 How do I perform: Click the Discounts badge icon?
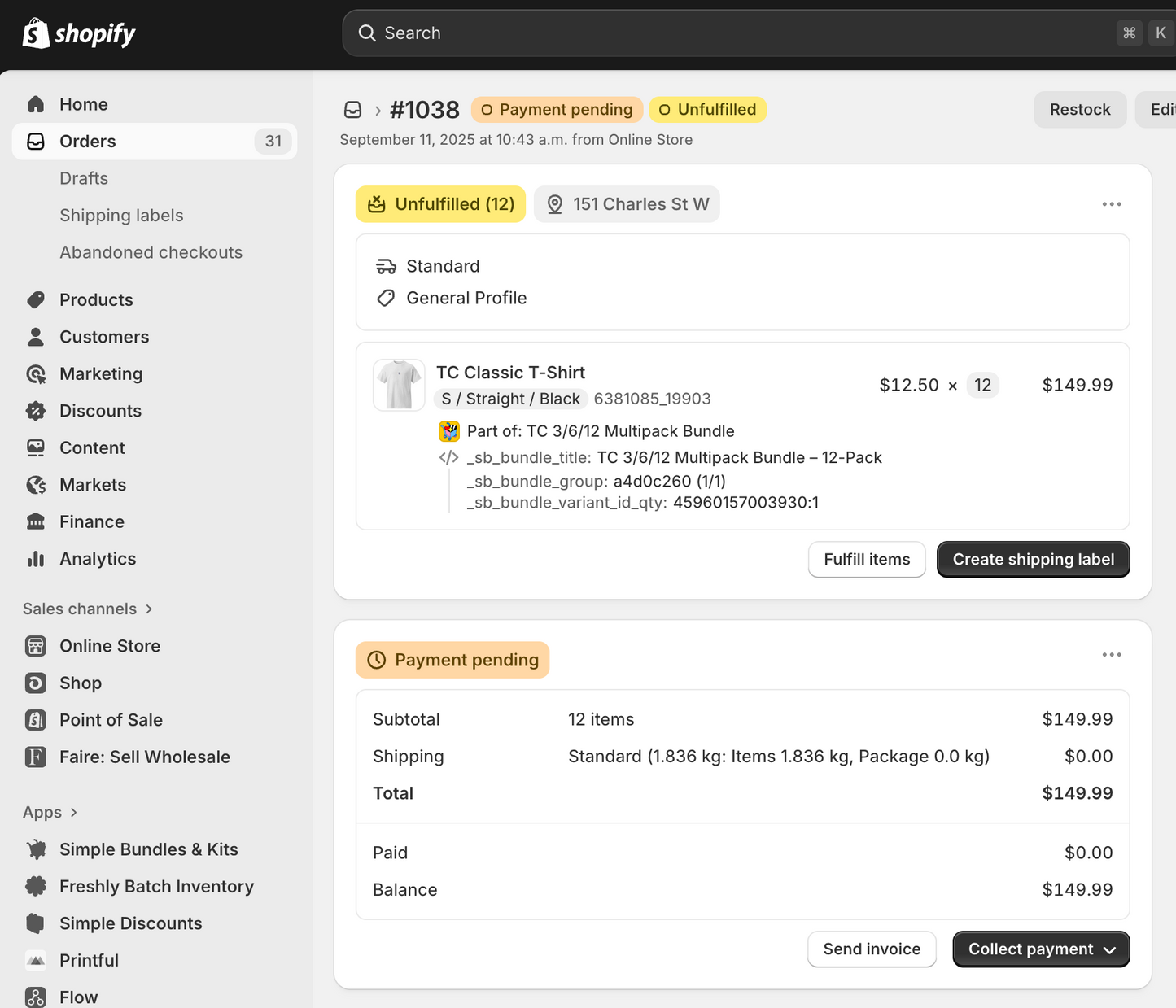click(x=36, y=411)
